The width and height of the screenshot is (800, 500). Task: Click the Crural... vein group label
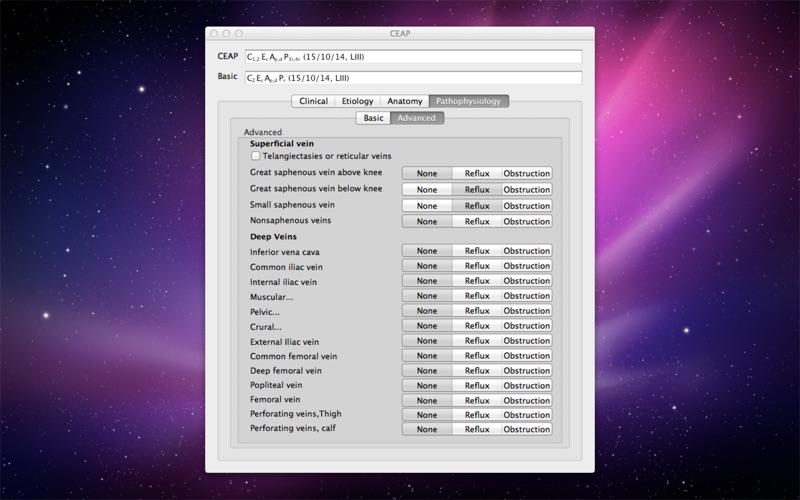coord(266,327)
